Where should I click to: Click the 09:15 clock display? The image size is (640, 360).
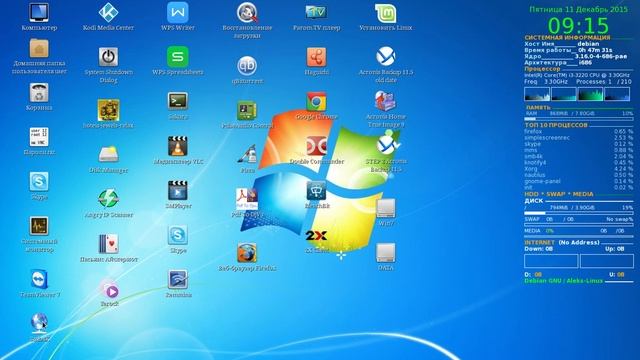578,25
